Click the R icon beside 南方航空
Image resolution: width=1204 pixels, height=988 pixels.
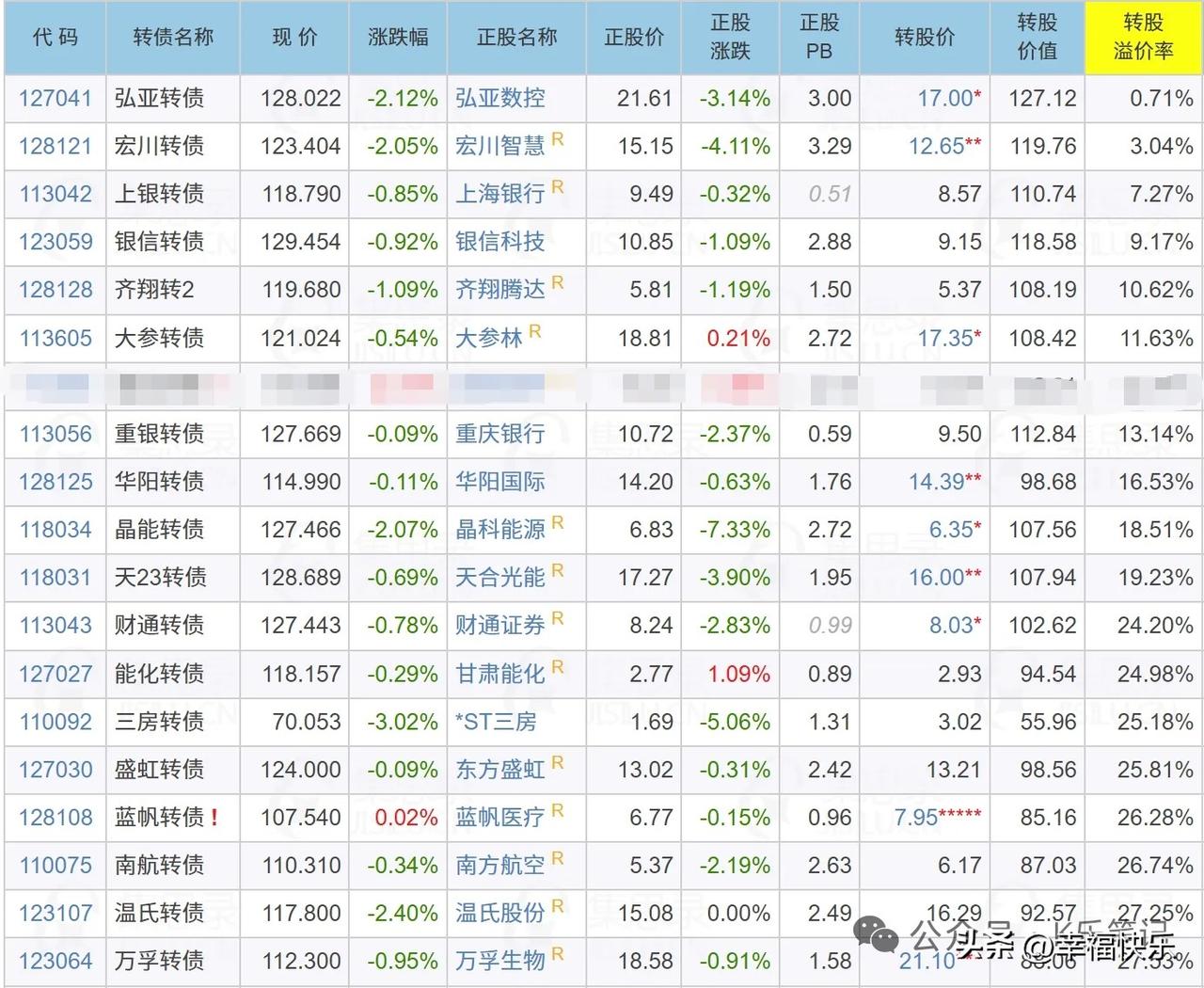(x=558, y=858)
